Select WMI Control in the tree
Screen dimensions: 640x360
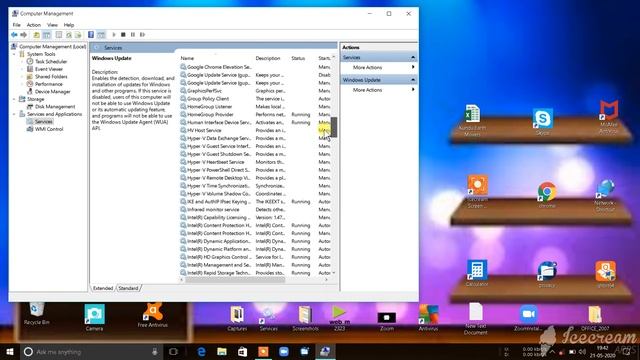pos(45,129)
